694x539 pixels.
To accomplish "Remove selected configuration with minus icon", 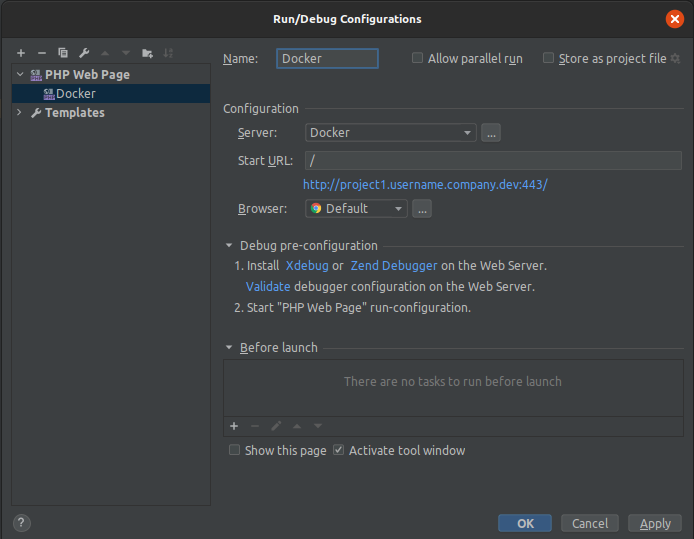I will point(42,53).
